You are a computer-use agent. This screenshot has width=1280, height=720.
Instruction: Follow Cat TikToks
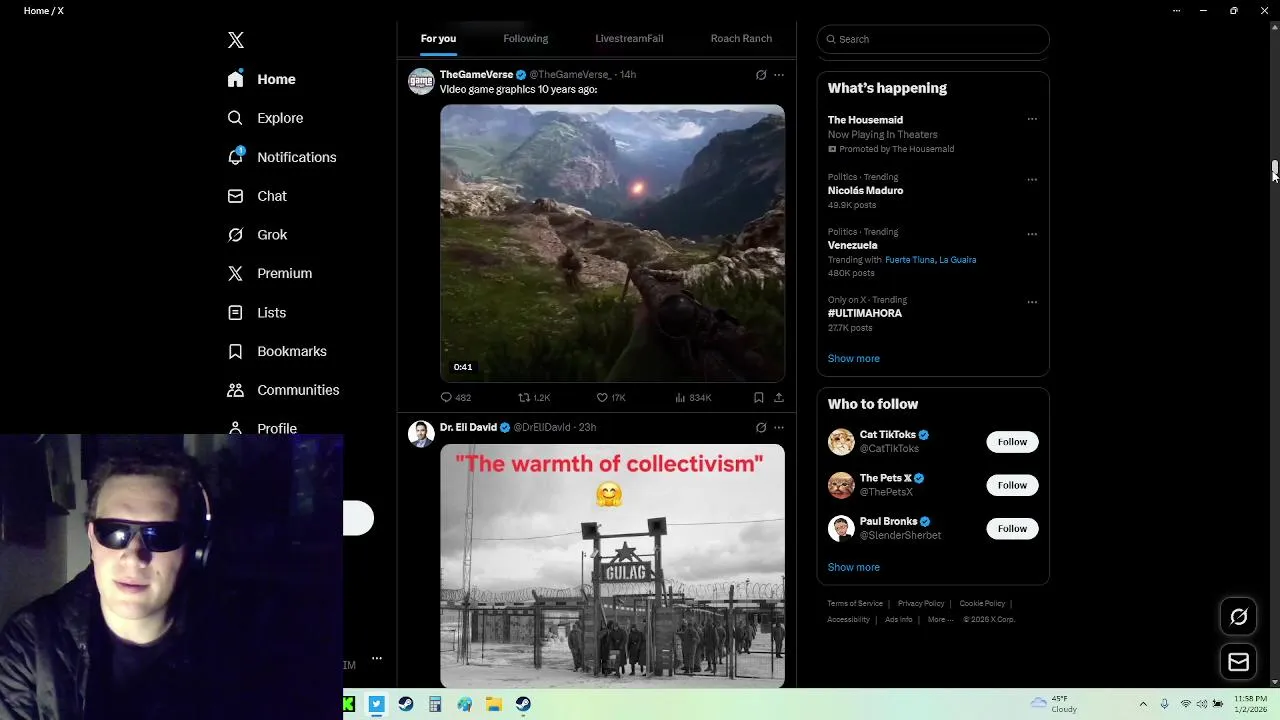[1012, 442]
